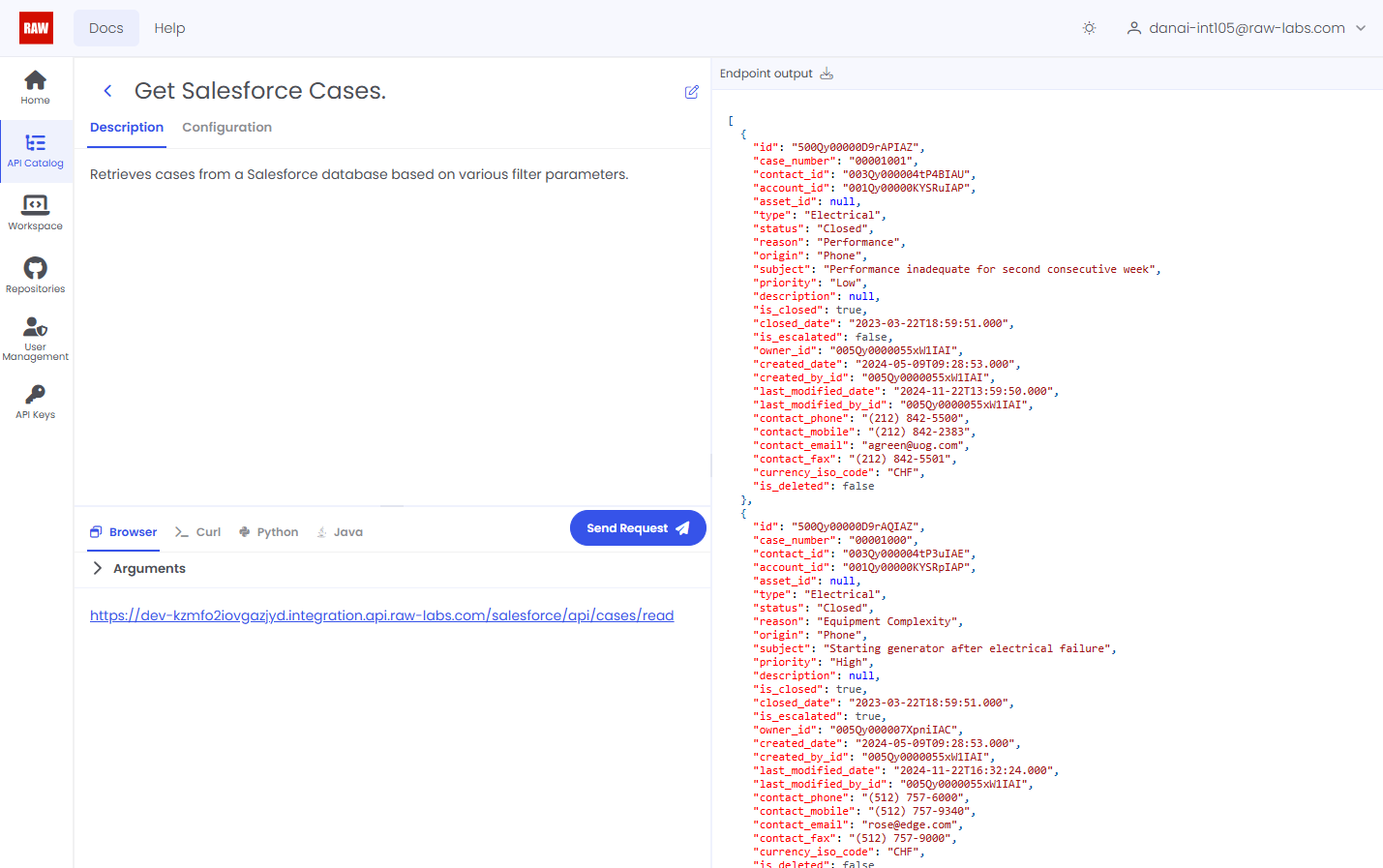Go back using the left arrow
Image resolution: width=1383 pixels, height=868 pixels.
point(107,91)
